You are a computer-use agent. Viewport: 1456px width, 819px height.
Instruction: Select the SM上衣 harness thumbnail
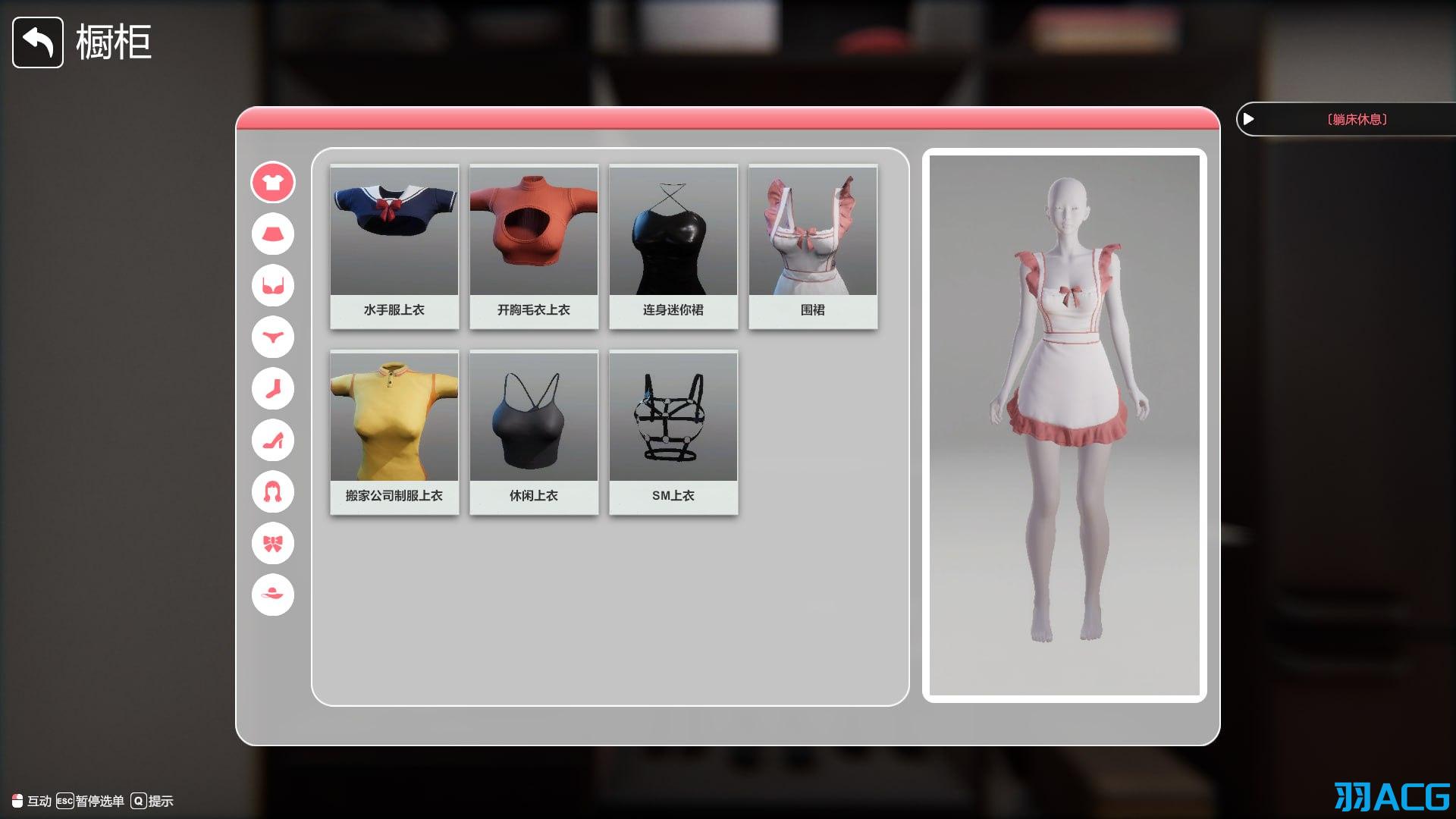click(673, 416)
